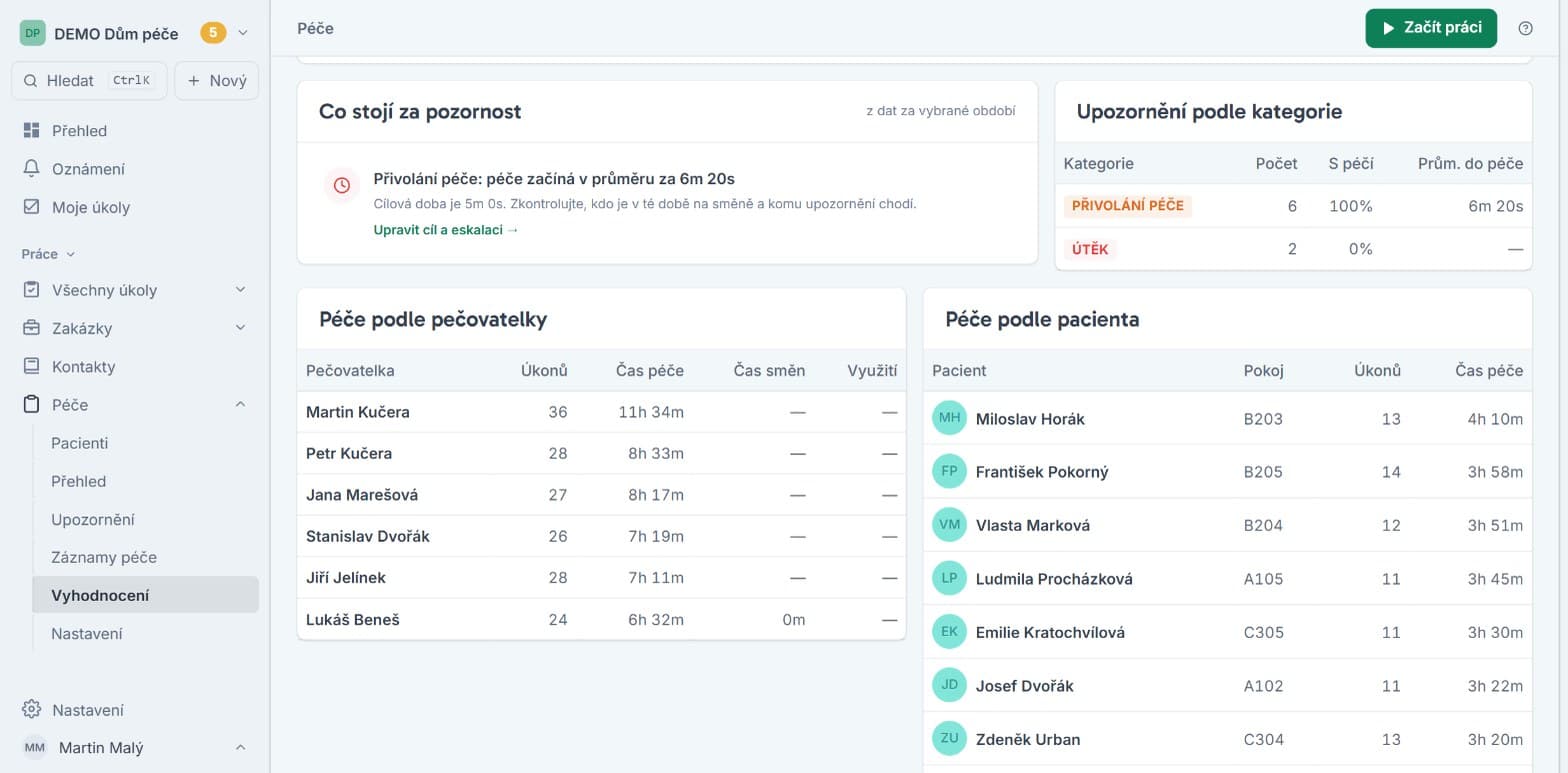
Task: Click Zdeněk Urban's ZU avatar
Action: pos(949,739)
